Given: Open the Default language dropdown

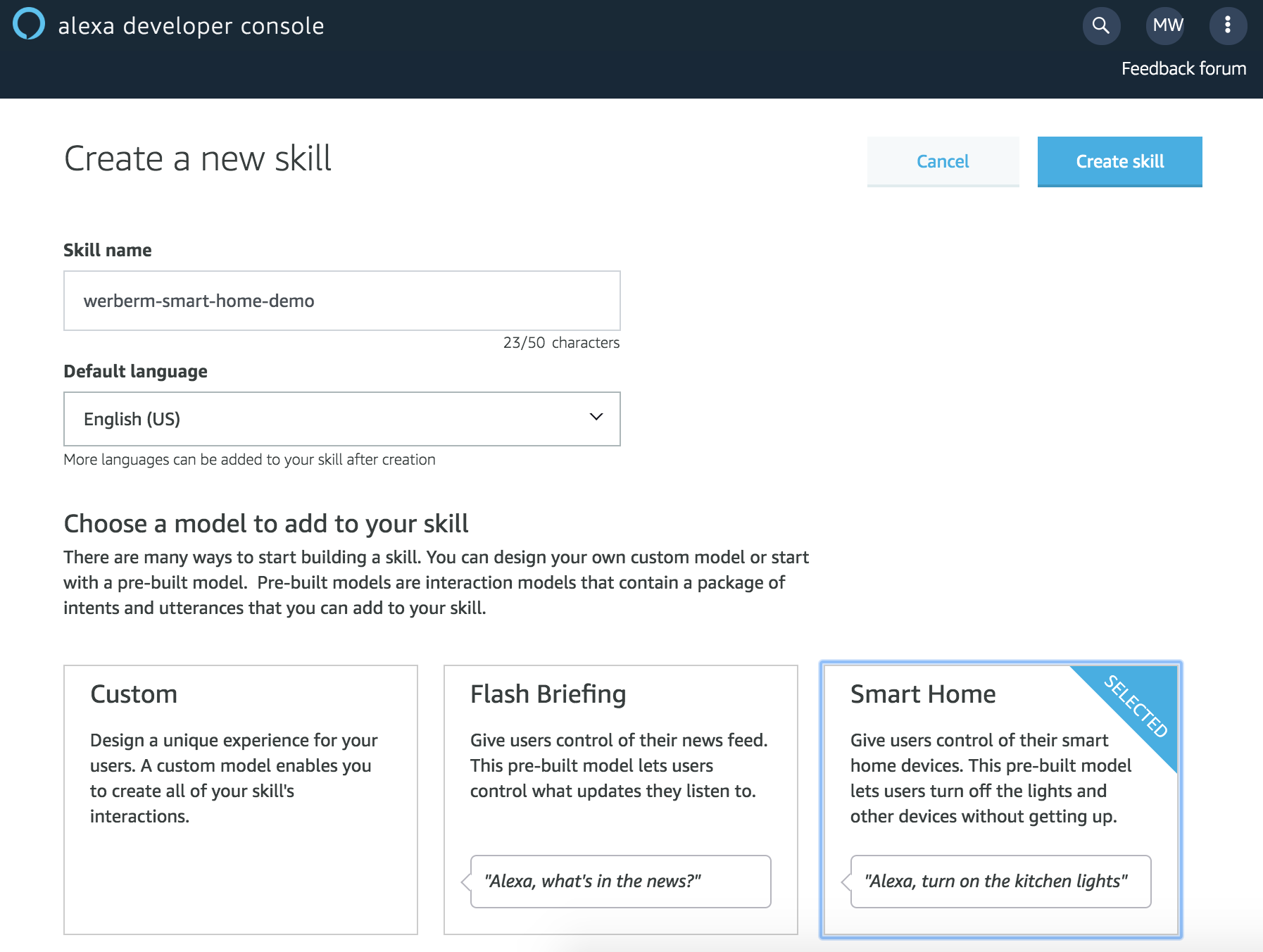Looking at the screenshot, I should coord(342,419).
